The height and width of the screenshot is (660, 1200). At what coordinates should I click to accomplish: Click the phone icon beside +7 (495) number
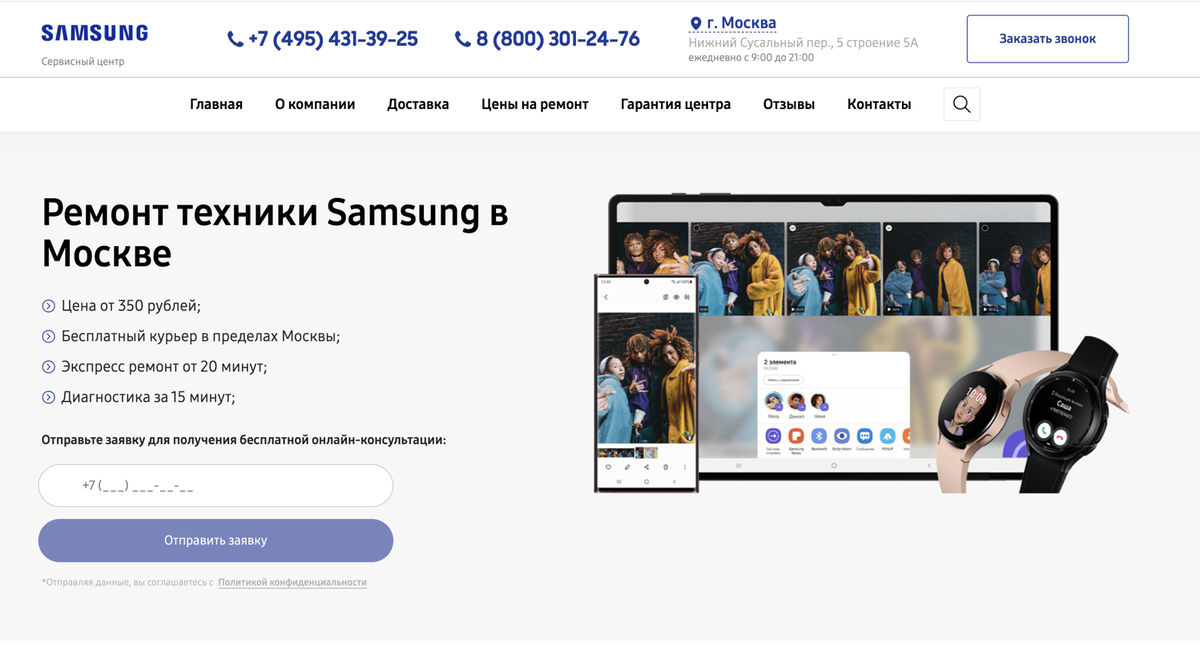tap(235, 39)
